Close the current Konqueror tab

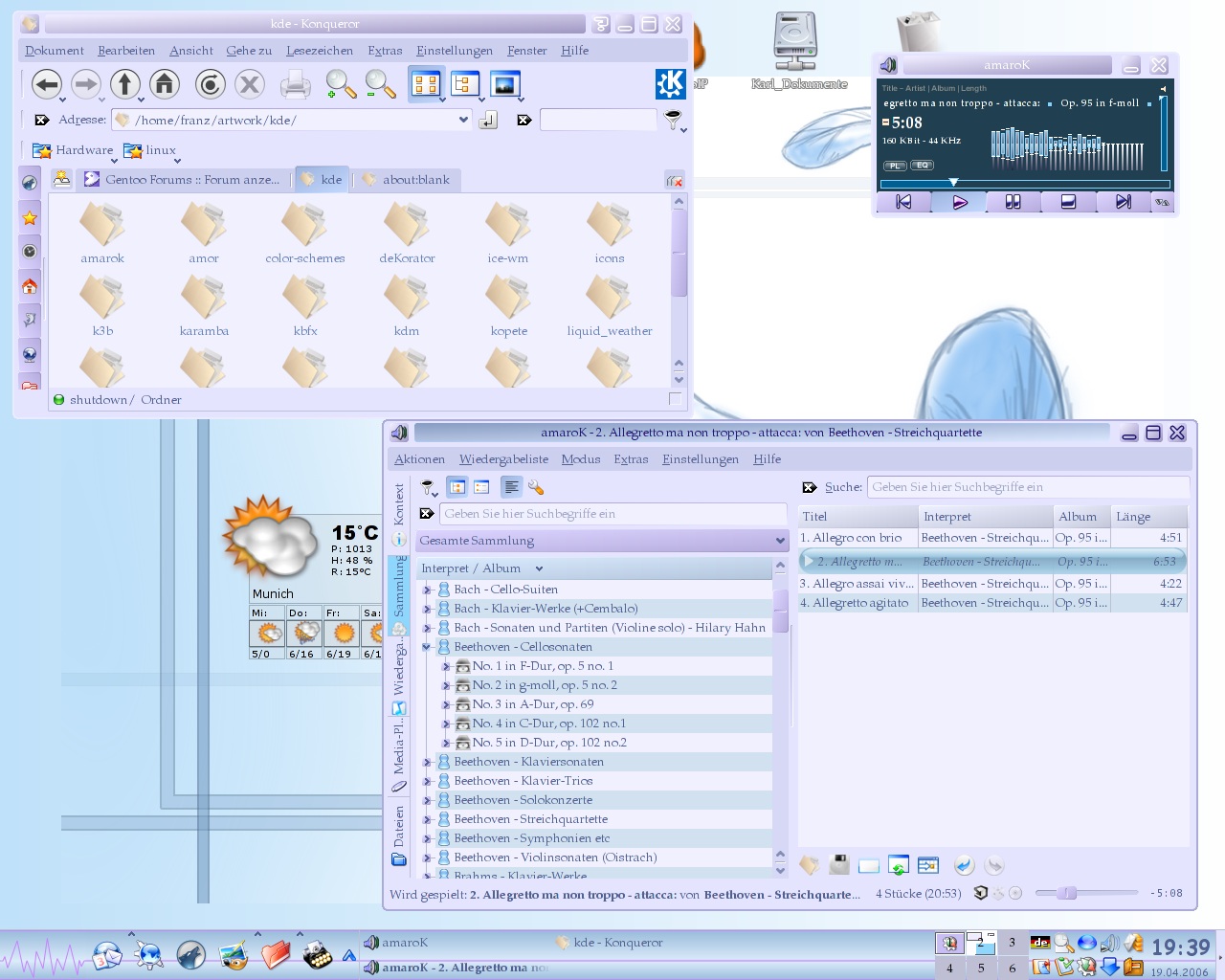[x=674, y=180]
